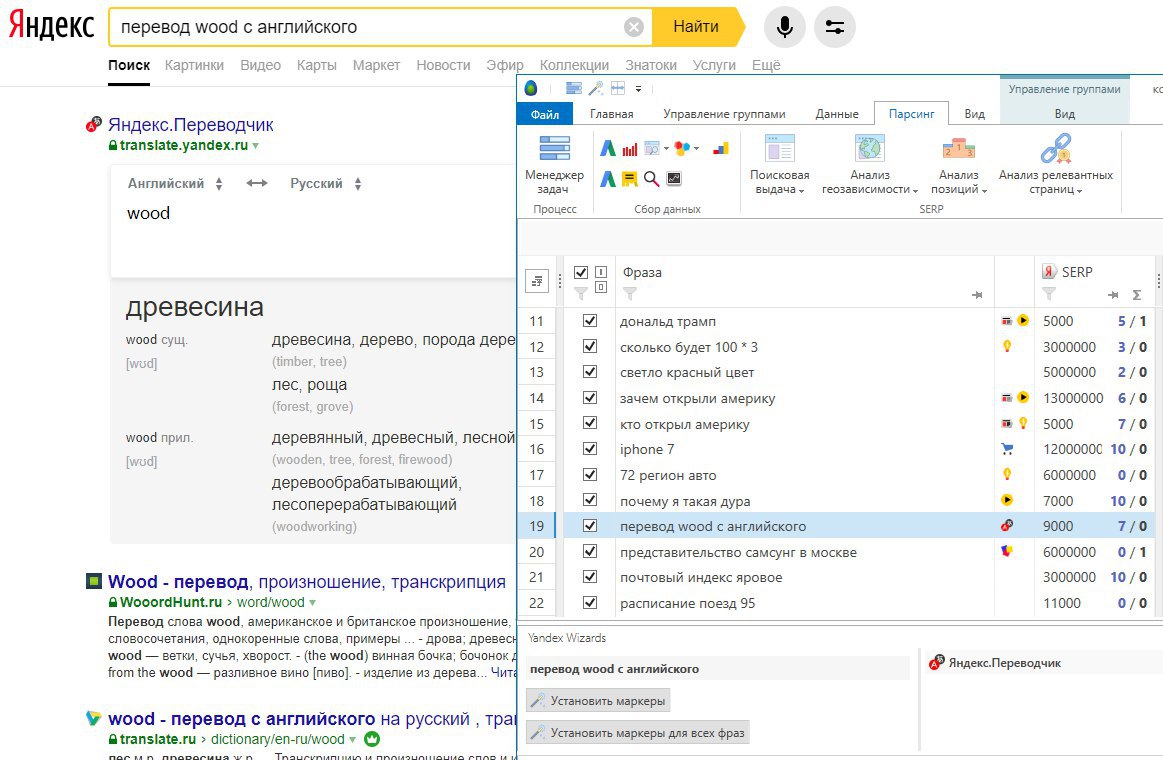The image size is (1163, 760).
Task: Expand the Анализ геозависимости dropdown arrow
Action: tap(915, 191)
